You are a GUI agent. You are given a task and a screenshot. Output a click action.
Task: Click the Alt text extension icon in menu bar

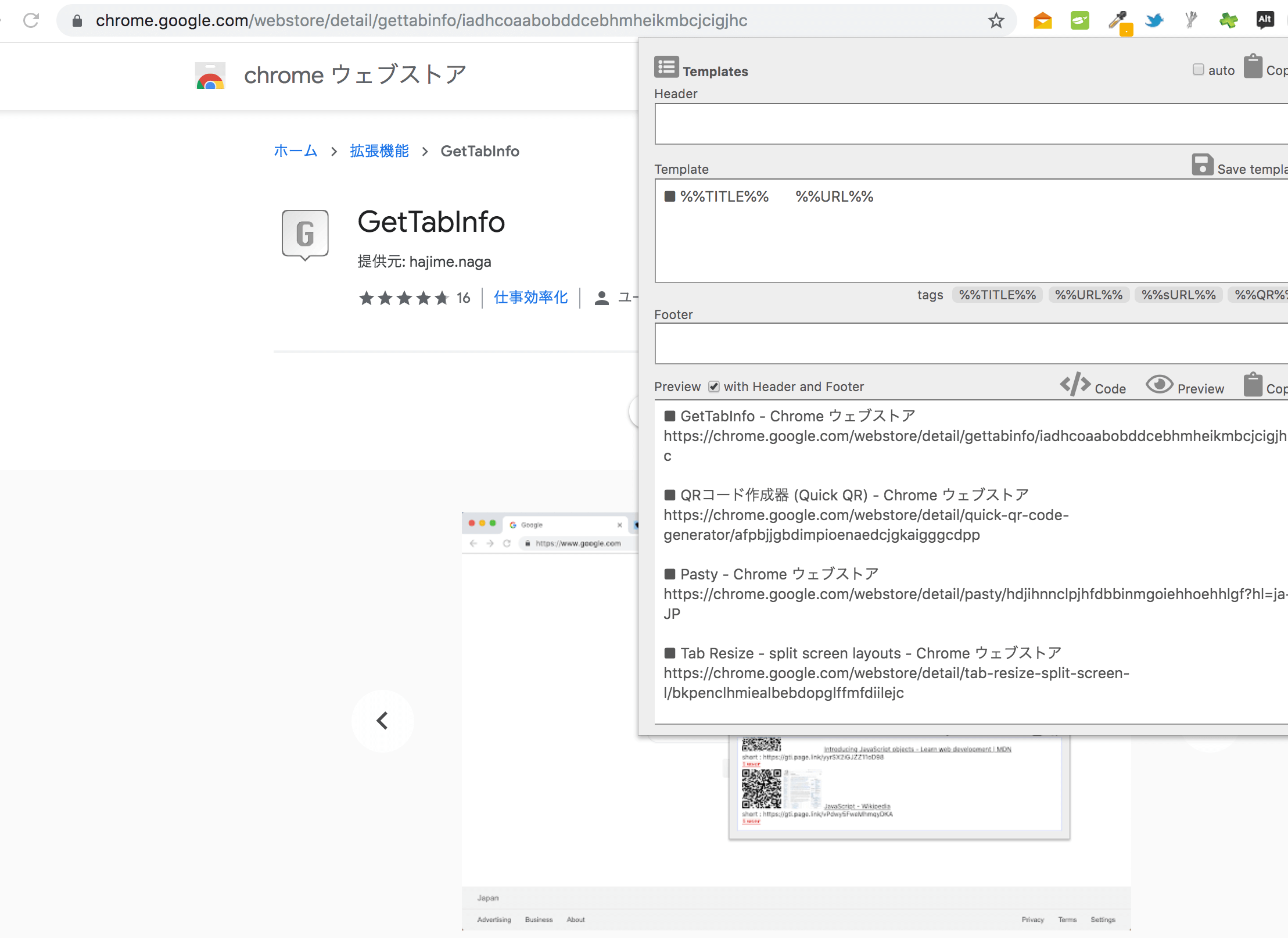[x=1264, y=19]
